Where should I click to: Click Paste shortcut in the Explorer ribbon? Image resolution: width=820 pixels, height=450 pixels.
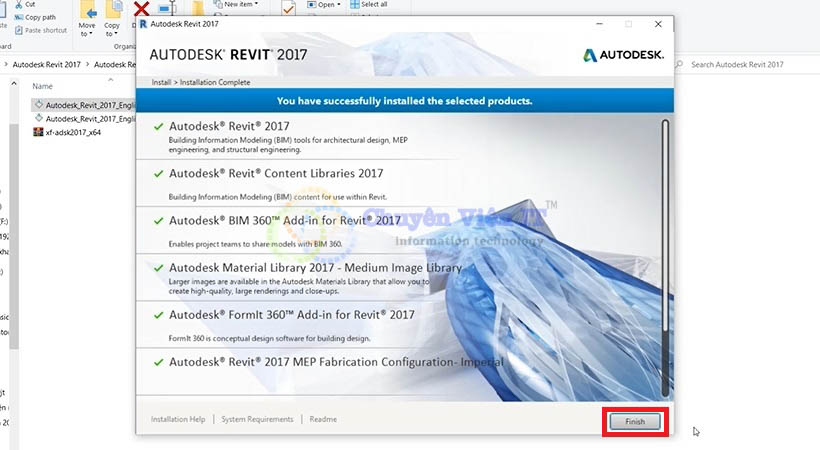(41, 30)
